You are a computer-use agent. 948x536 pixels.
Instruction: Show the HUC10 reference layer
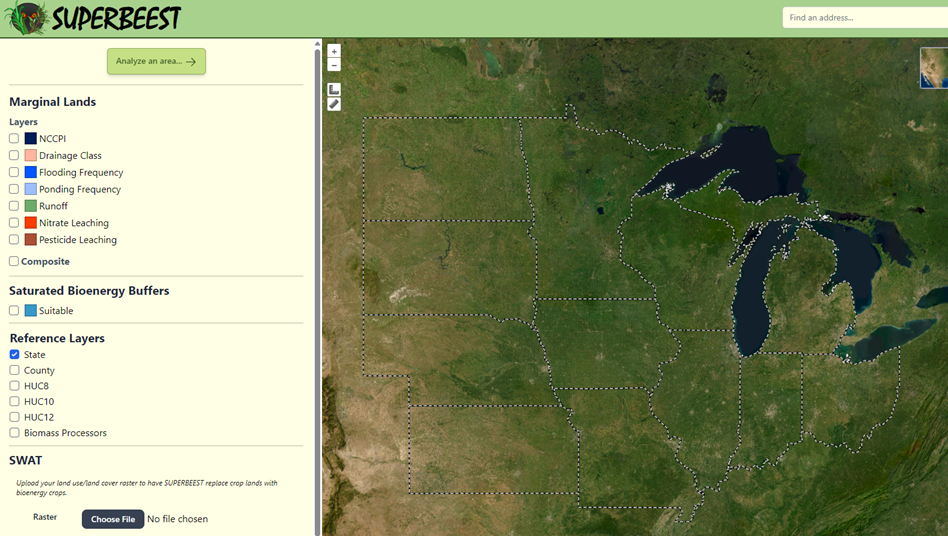point(15,401)
